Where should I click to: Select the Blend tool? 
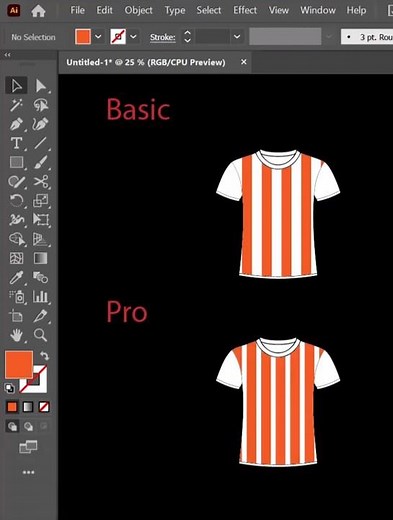41,277
